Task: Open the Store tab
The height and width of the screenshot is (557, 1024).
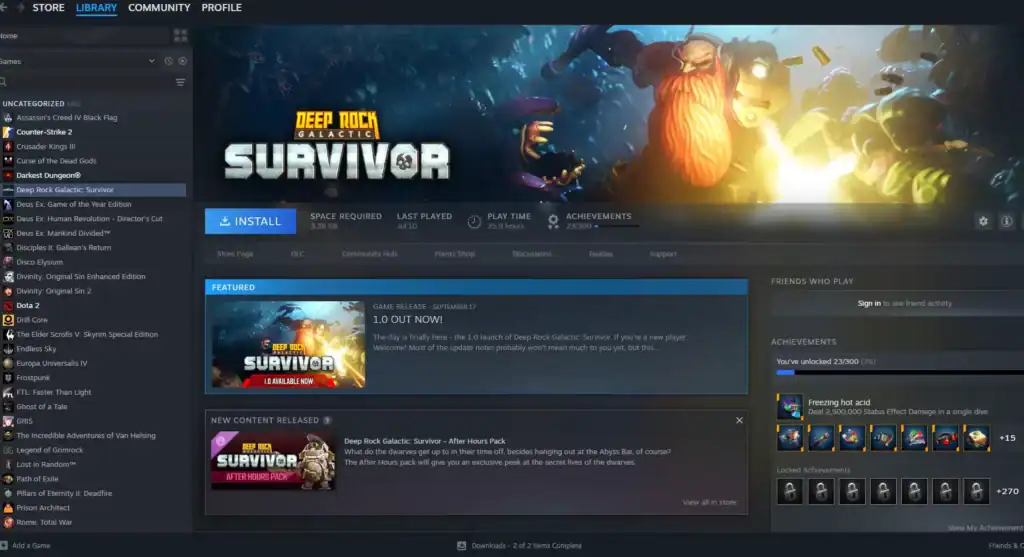Action: tap(48, 8)
